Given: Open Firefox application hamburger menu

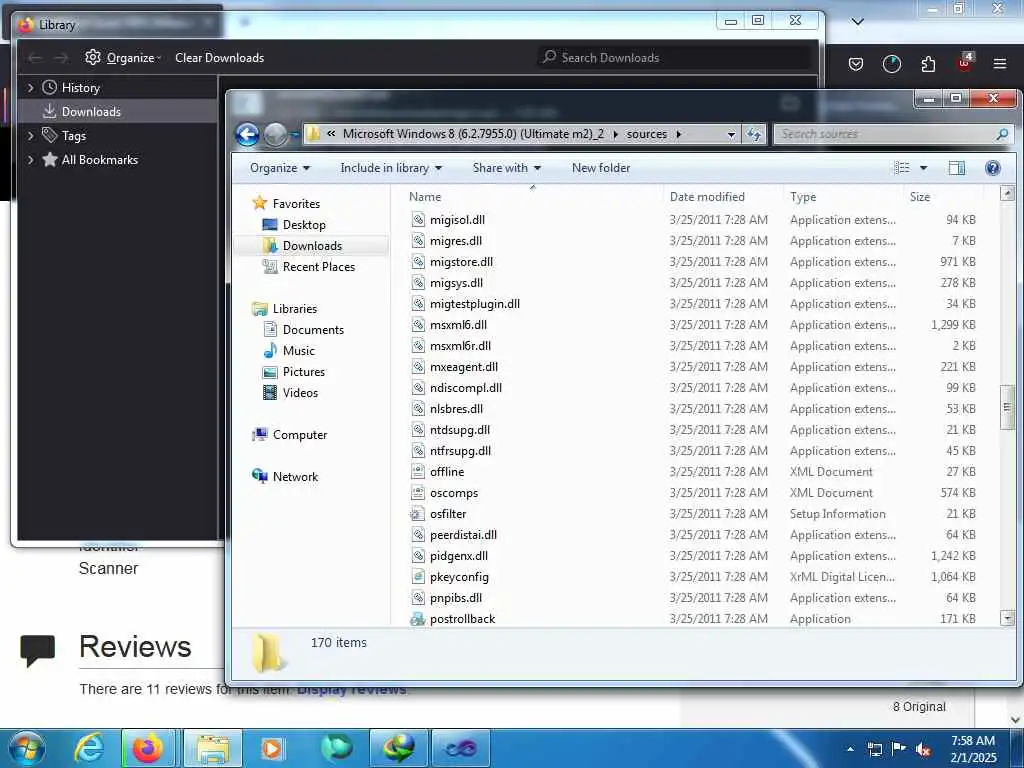Looking at the screenshot, I should coord(999,64).
